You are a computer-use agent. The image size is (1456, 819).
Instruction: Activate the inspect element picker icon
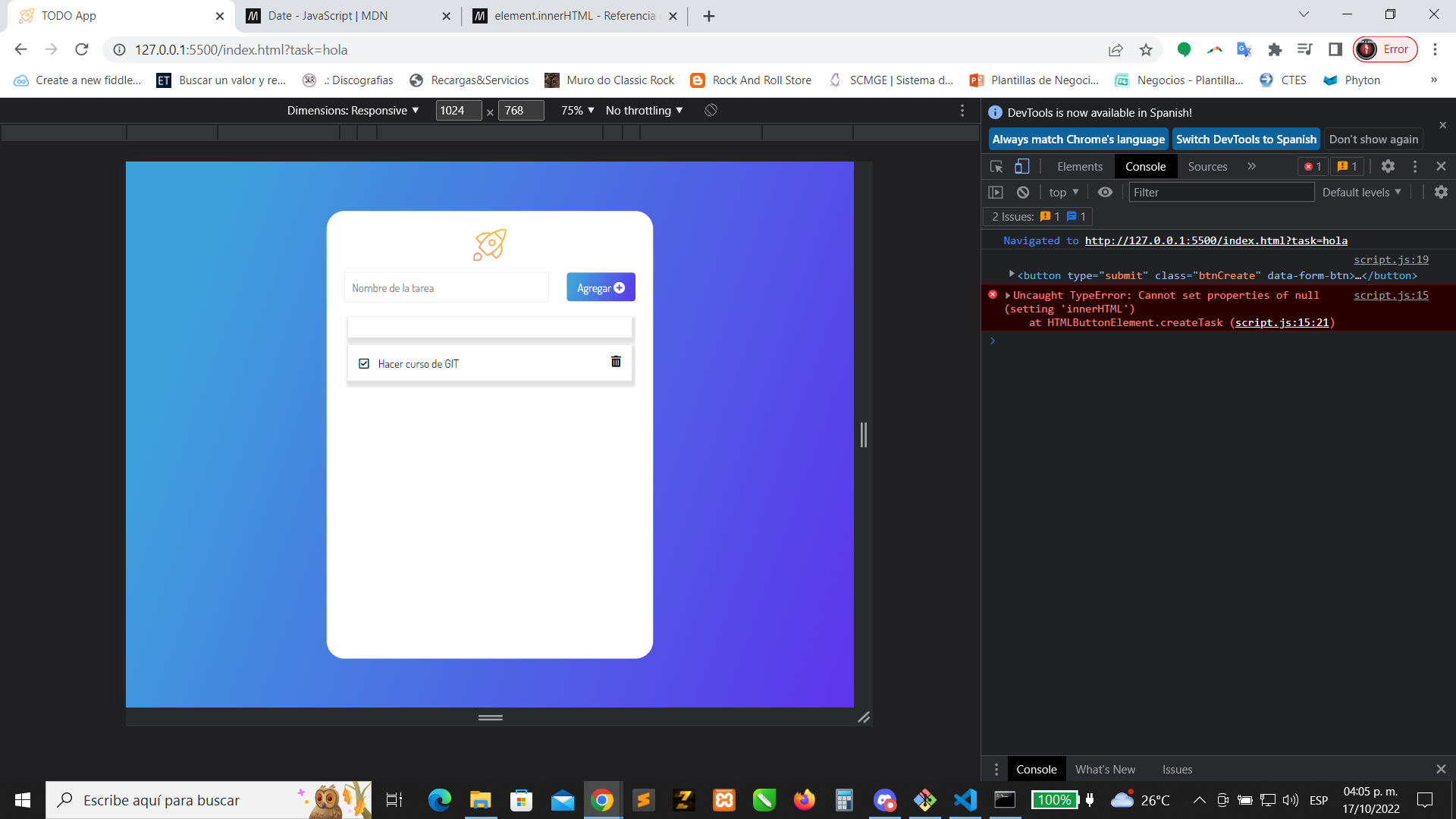pos(996,167)
